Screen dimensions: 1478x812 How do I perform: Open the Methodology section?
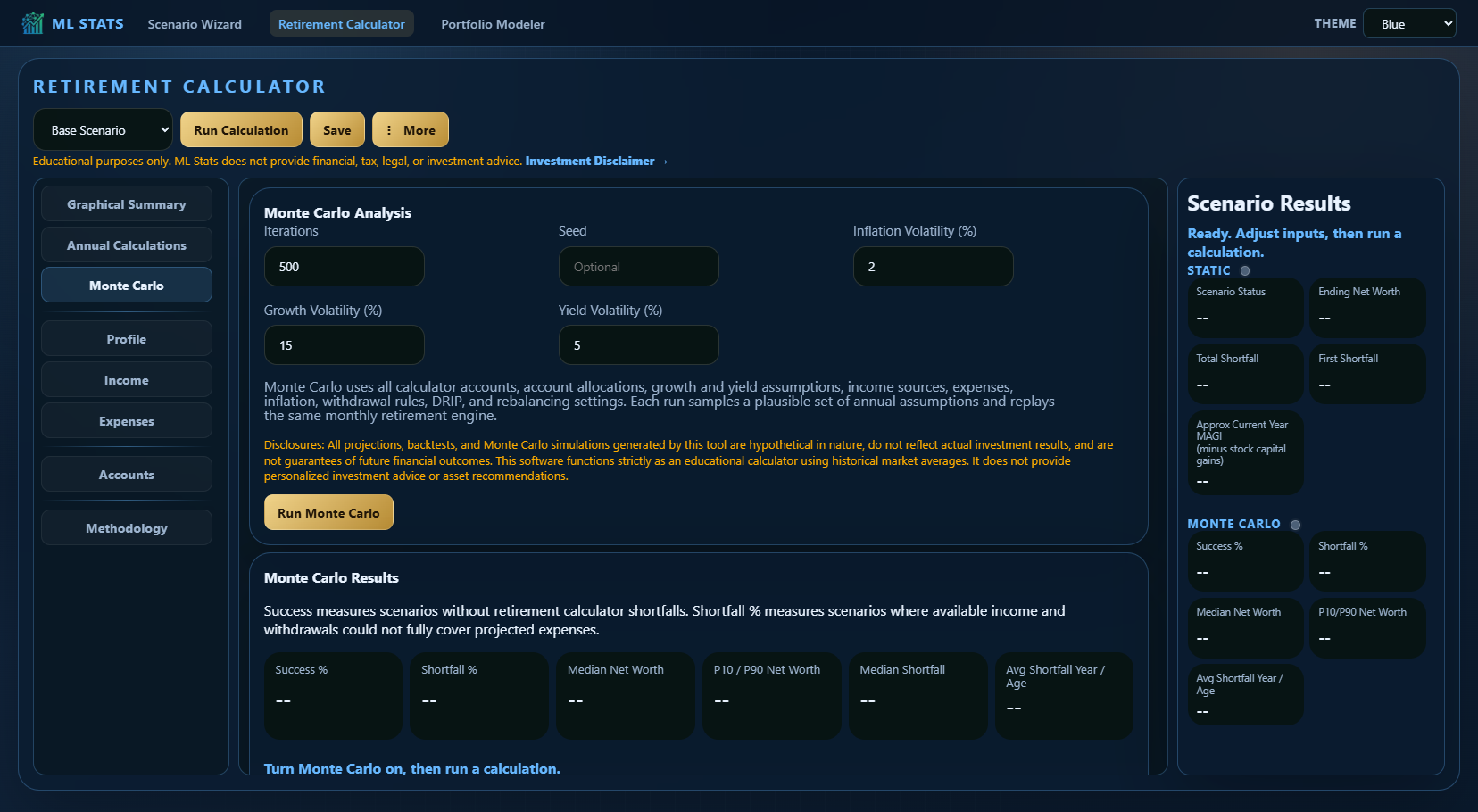coord(127,528)
